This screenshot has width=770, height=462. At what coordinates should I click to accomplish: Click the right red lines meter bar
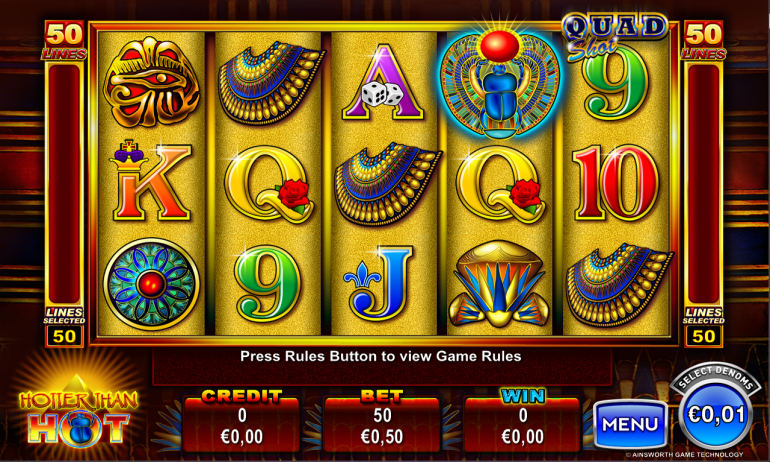pyautogui.click(x=703, y=184)
